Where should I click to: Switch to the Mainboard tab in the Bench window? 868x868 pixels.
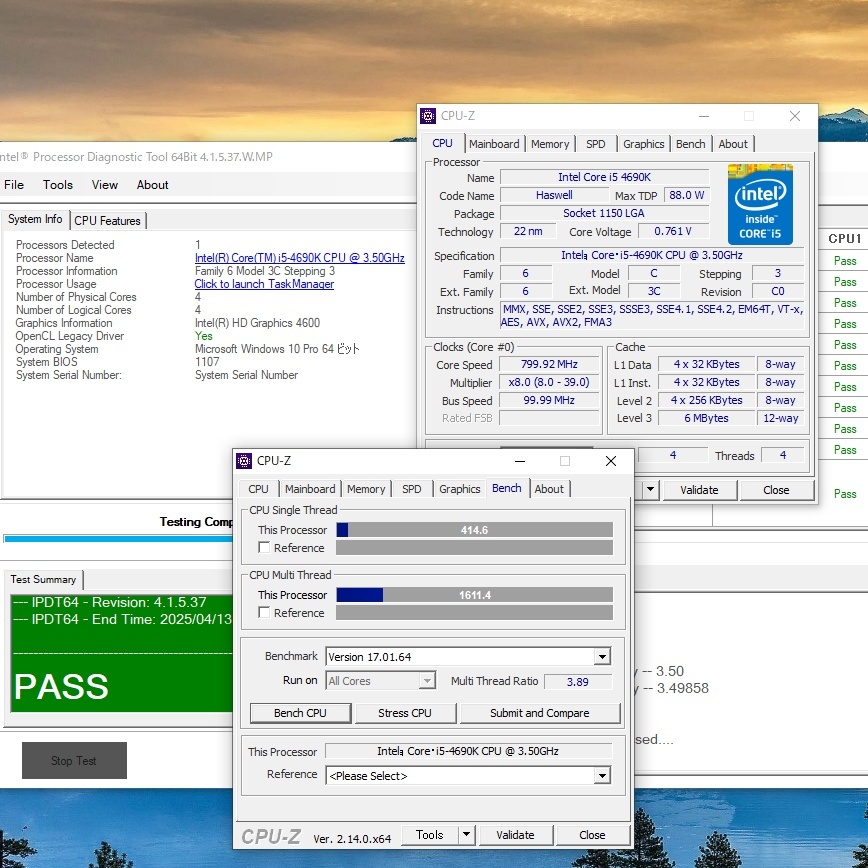[310, 489]
